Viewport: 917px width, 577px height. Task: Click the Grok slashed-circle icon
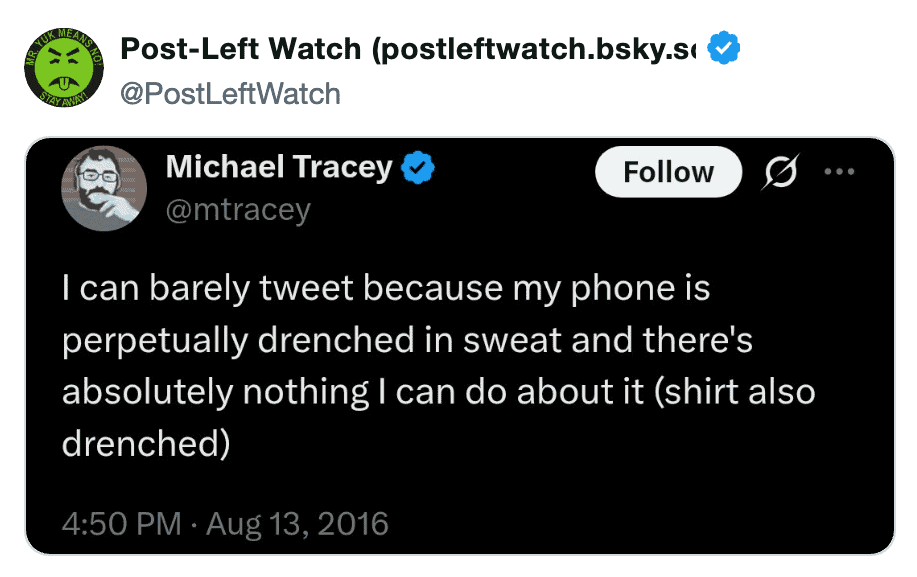tap(778, 172)
